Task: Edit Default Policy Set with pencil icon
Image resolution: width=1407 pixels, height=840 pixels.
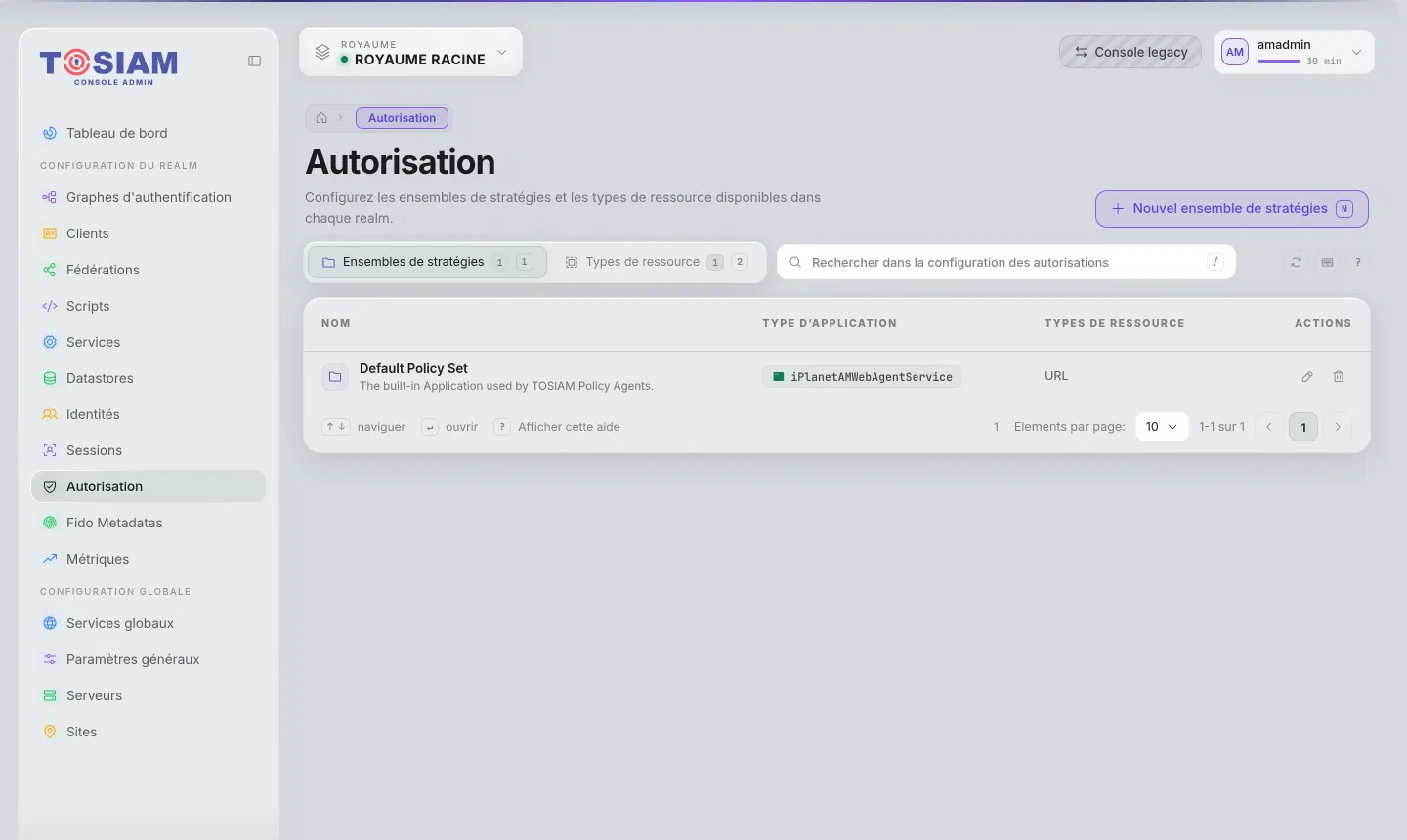Action: 1307,377
